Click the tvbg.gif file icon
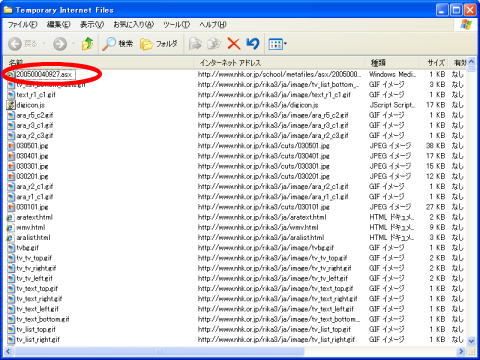Image resolution: width=480 pixels, height=360 pixels. [x=11, y=248]
